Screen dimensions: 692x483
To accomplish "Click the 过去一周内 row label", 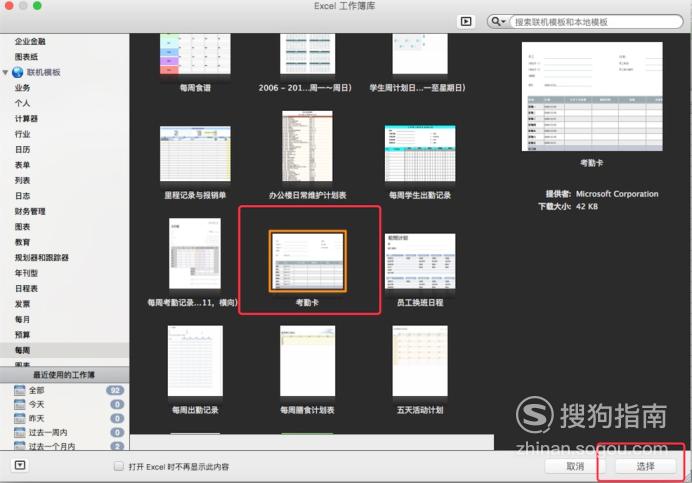I will 48,432.
